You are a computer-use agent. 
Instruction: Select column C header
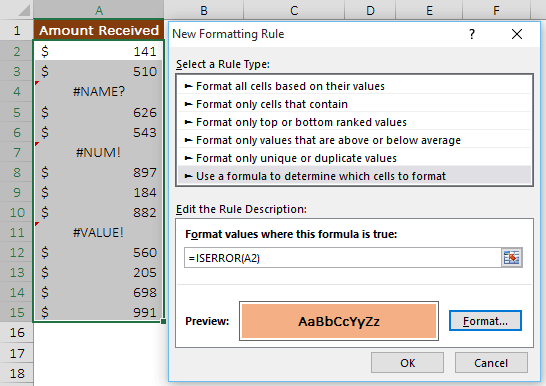coord(294,10)
